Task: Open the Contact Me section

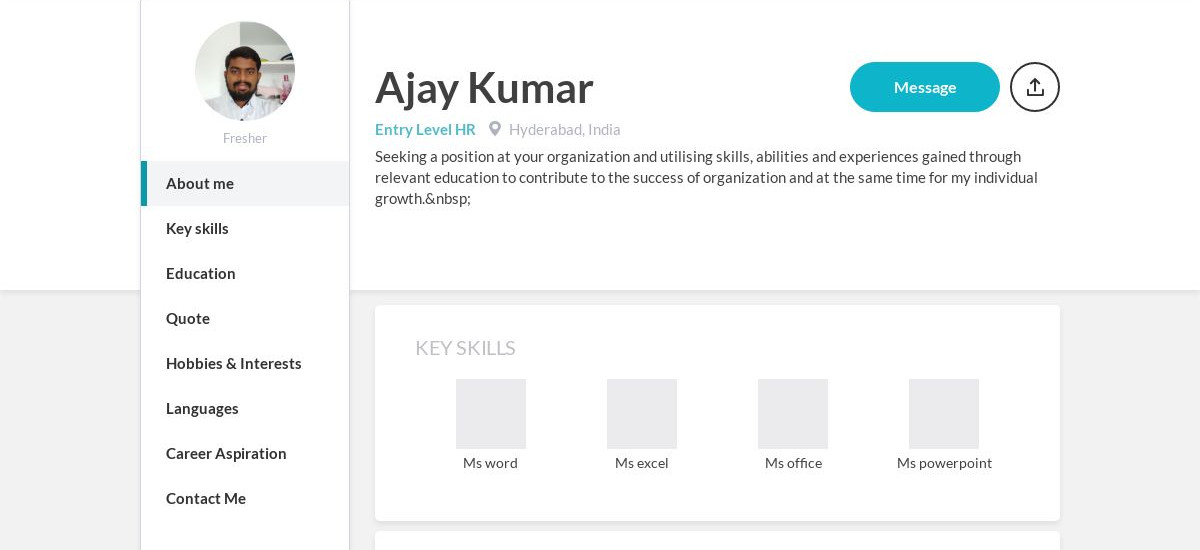Action: tap(245, 498)
